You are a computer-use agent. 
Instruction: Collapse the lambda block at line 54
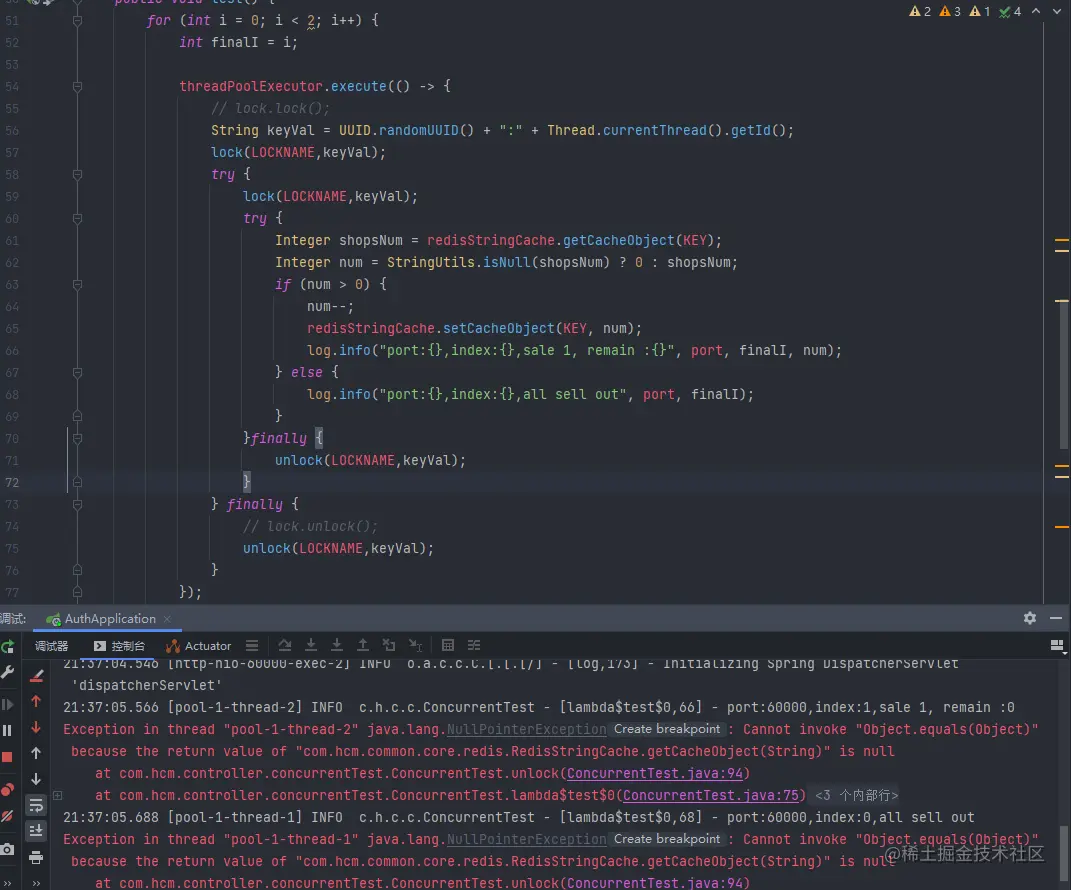(77, 87)
